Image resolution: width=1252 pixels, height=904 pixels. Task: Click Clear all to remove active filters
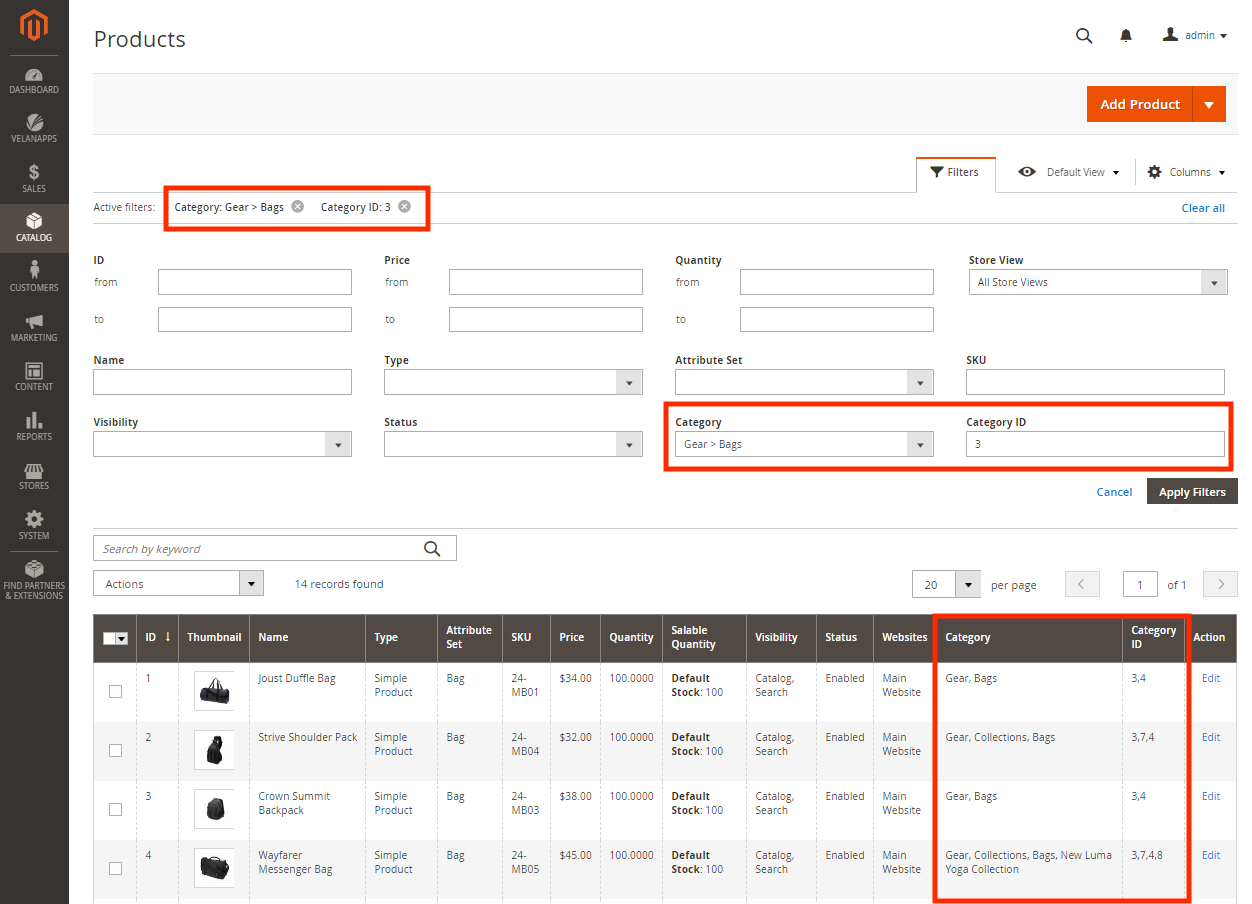pos(1203,207)
